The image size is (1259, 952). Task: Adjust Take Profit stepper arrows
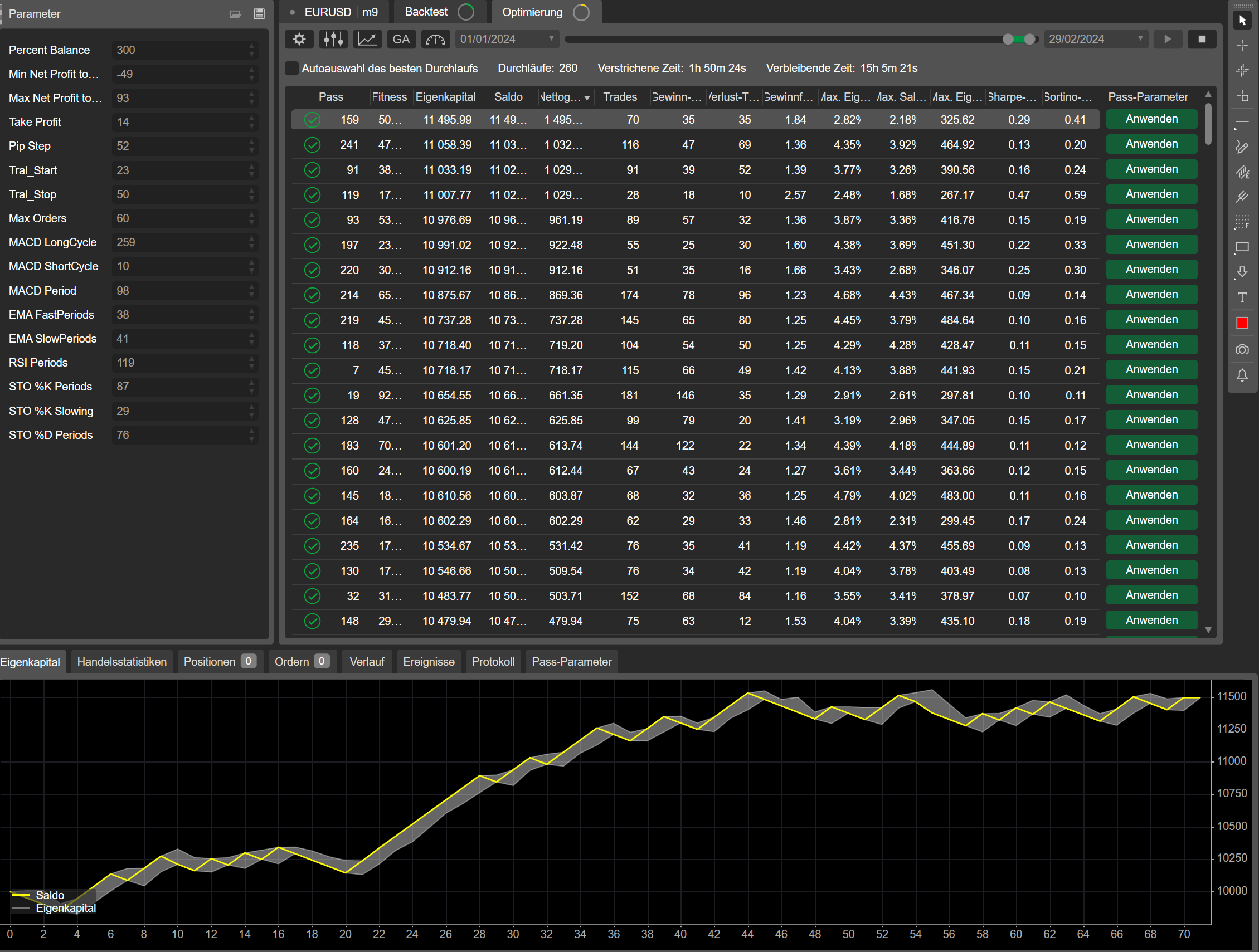[251, 122]
